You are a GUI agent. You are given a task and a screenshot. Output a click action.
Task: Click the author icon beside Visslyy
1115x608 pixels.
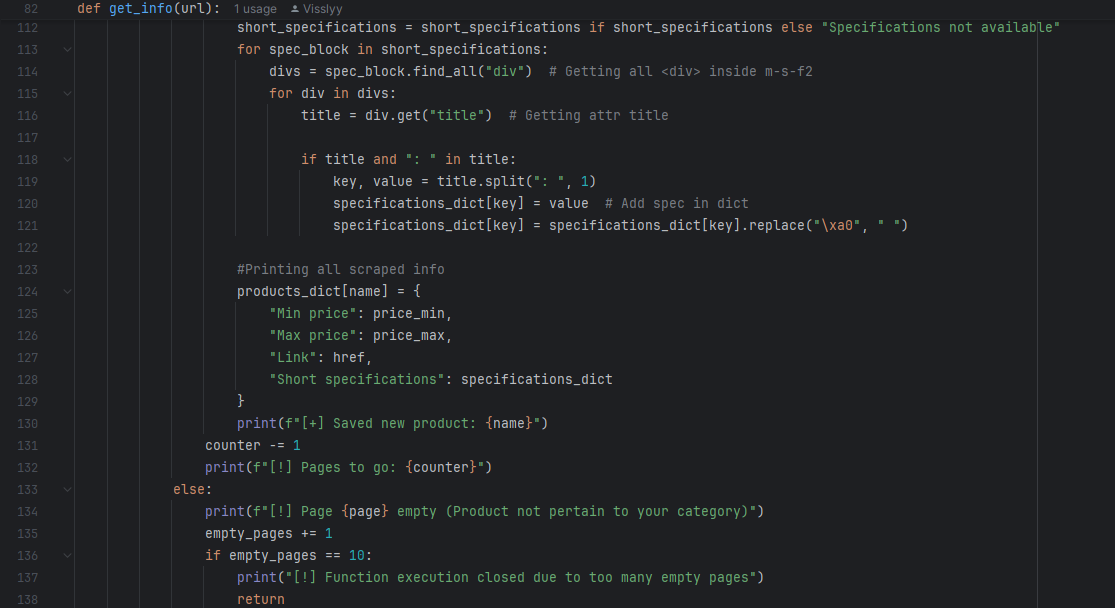295,8
